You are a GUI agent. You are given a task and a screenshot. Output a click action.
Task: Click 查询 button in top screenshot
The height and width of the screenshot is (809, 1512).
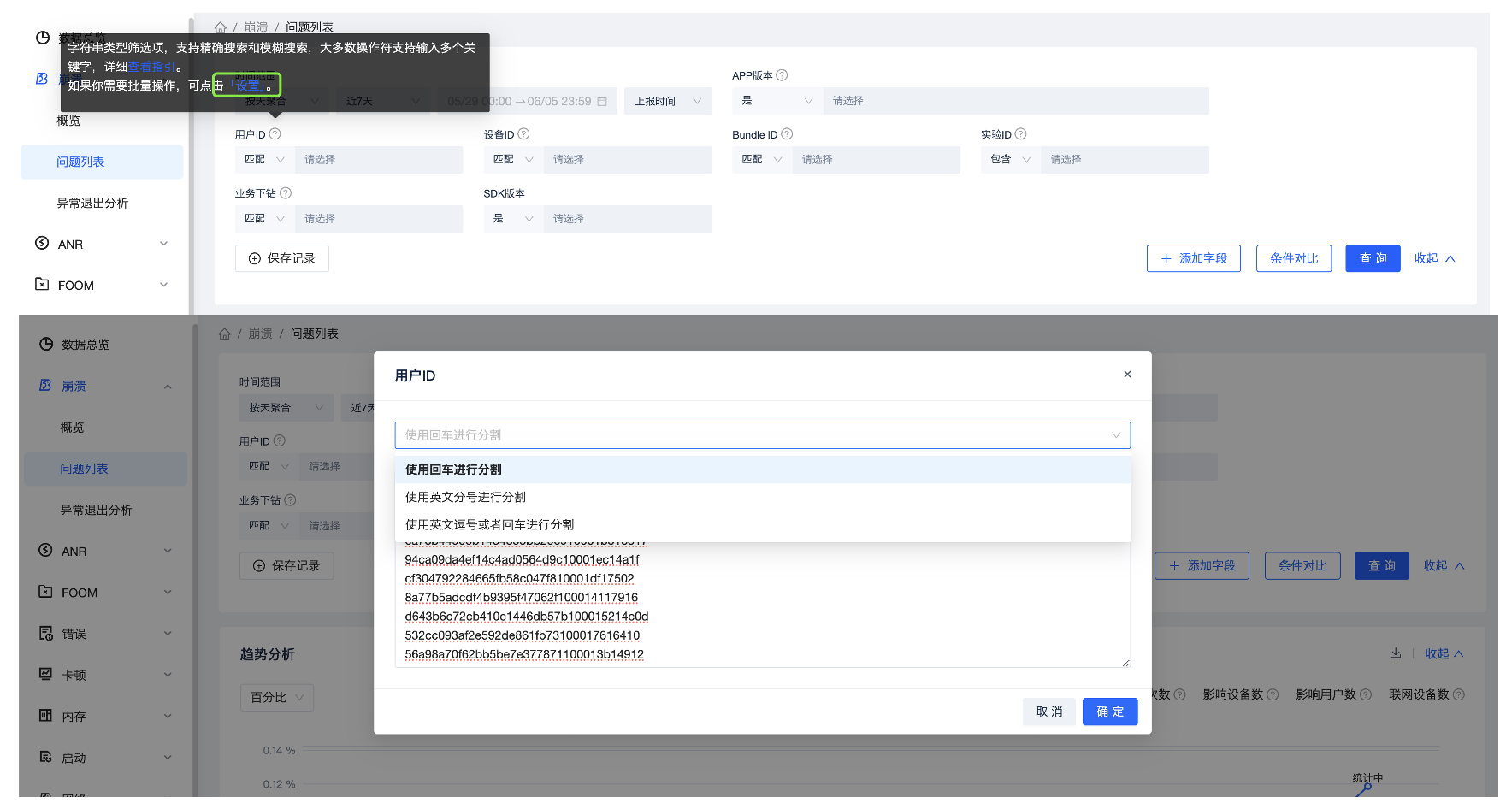(x=1373, y=258)
